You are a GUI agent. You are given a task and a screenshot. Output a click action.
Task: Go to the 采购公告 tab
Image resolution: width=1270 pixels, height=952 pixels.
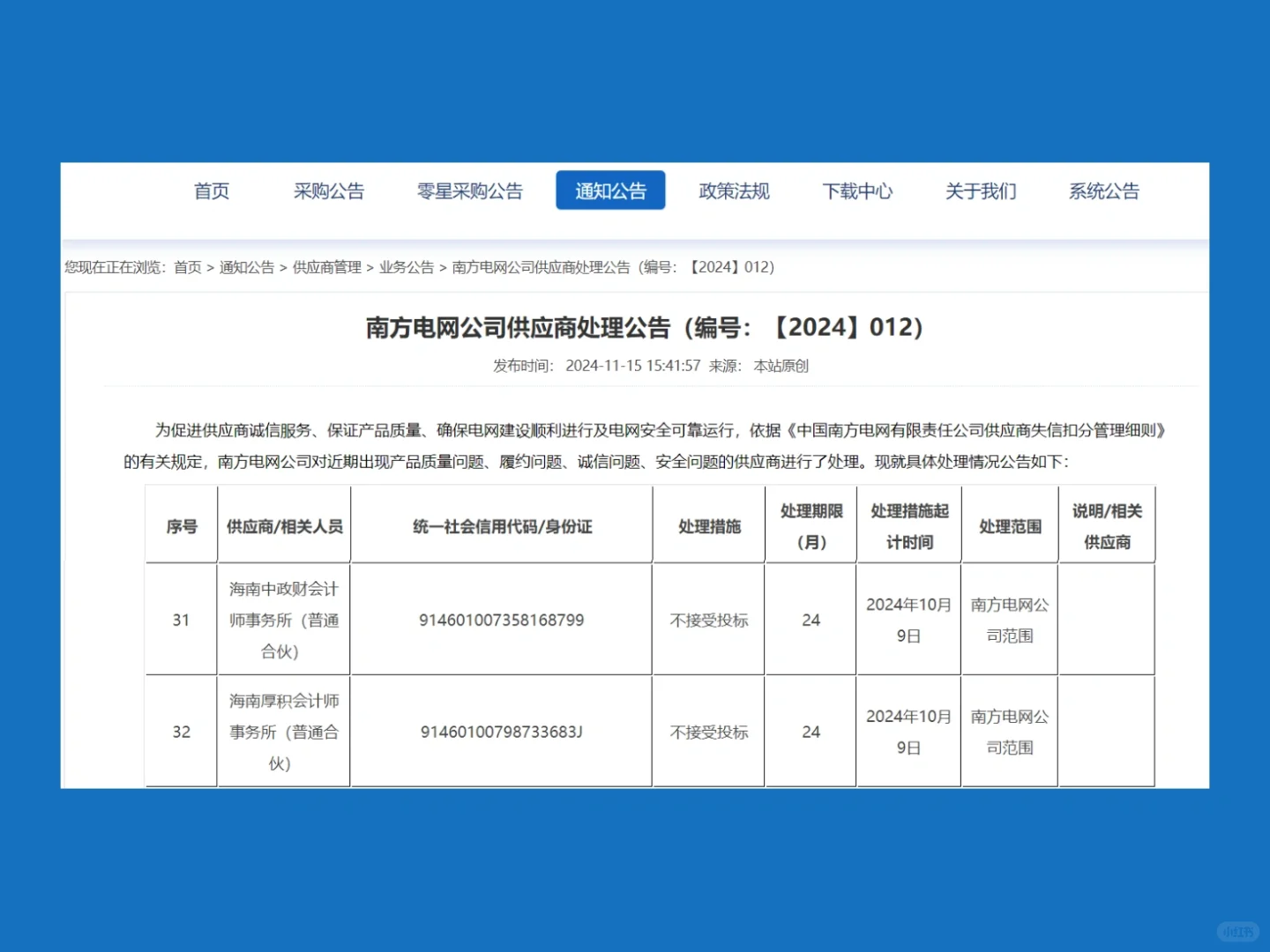(329, 191)
